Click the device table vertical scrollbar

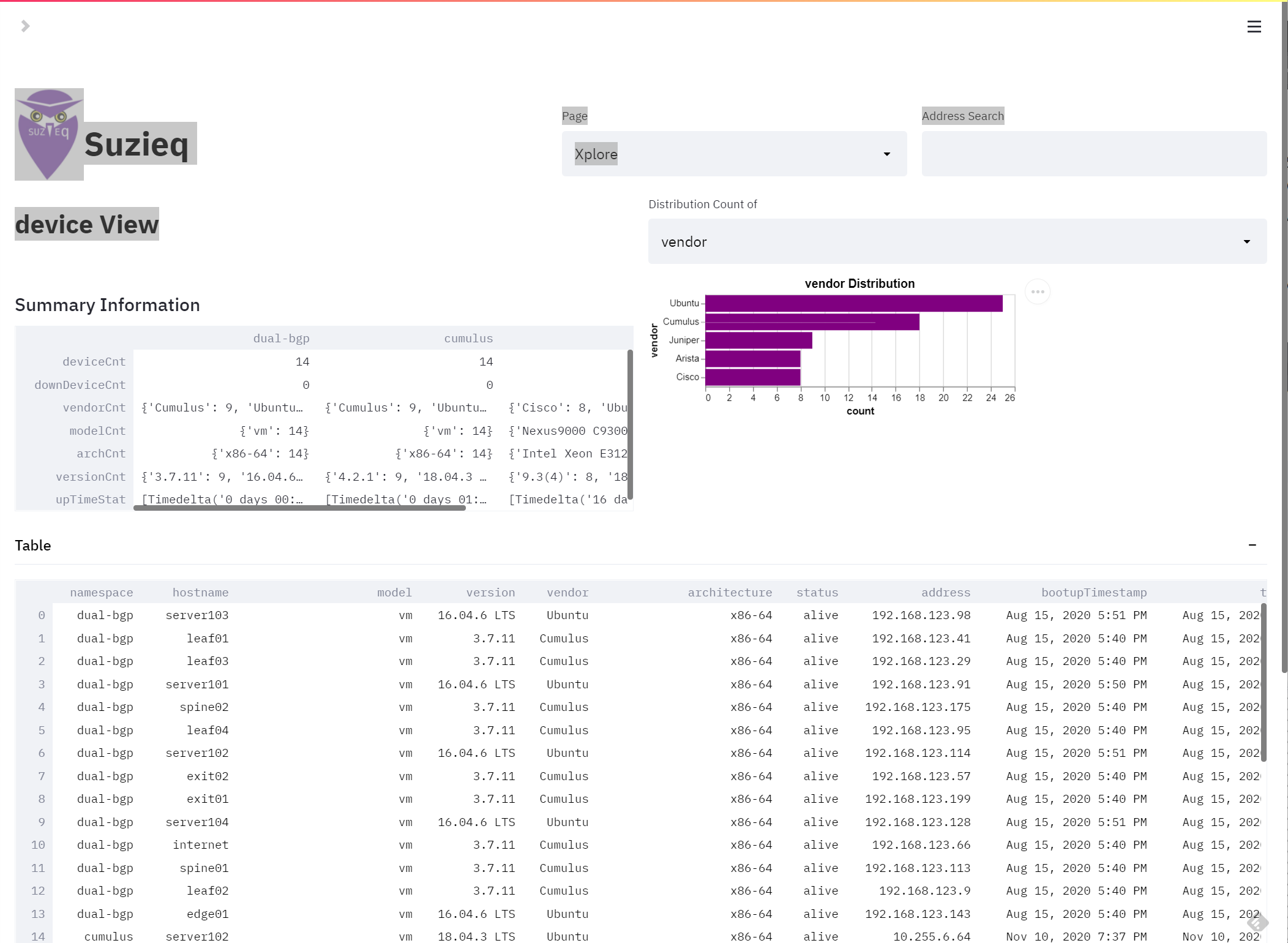tap(1264, 682)
